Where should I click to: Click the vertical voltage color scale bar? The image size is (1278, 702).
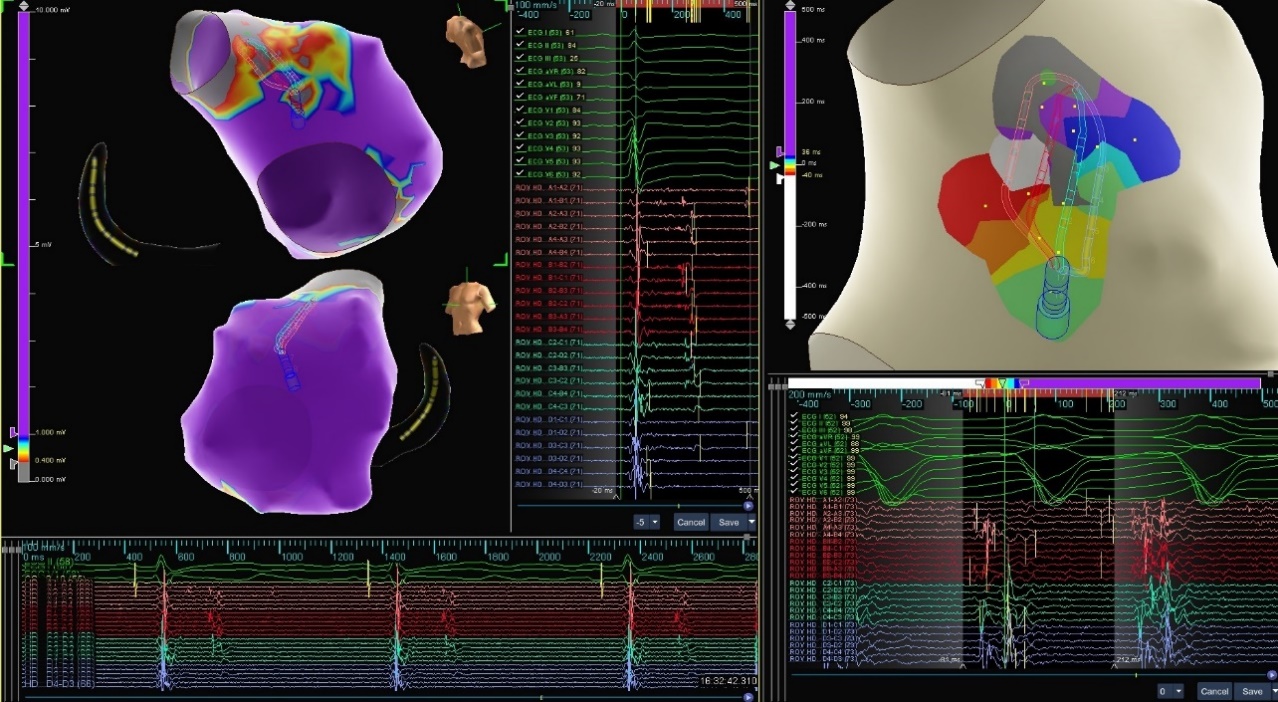click(x=25, y=245)
